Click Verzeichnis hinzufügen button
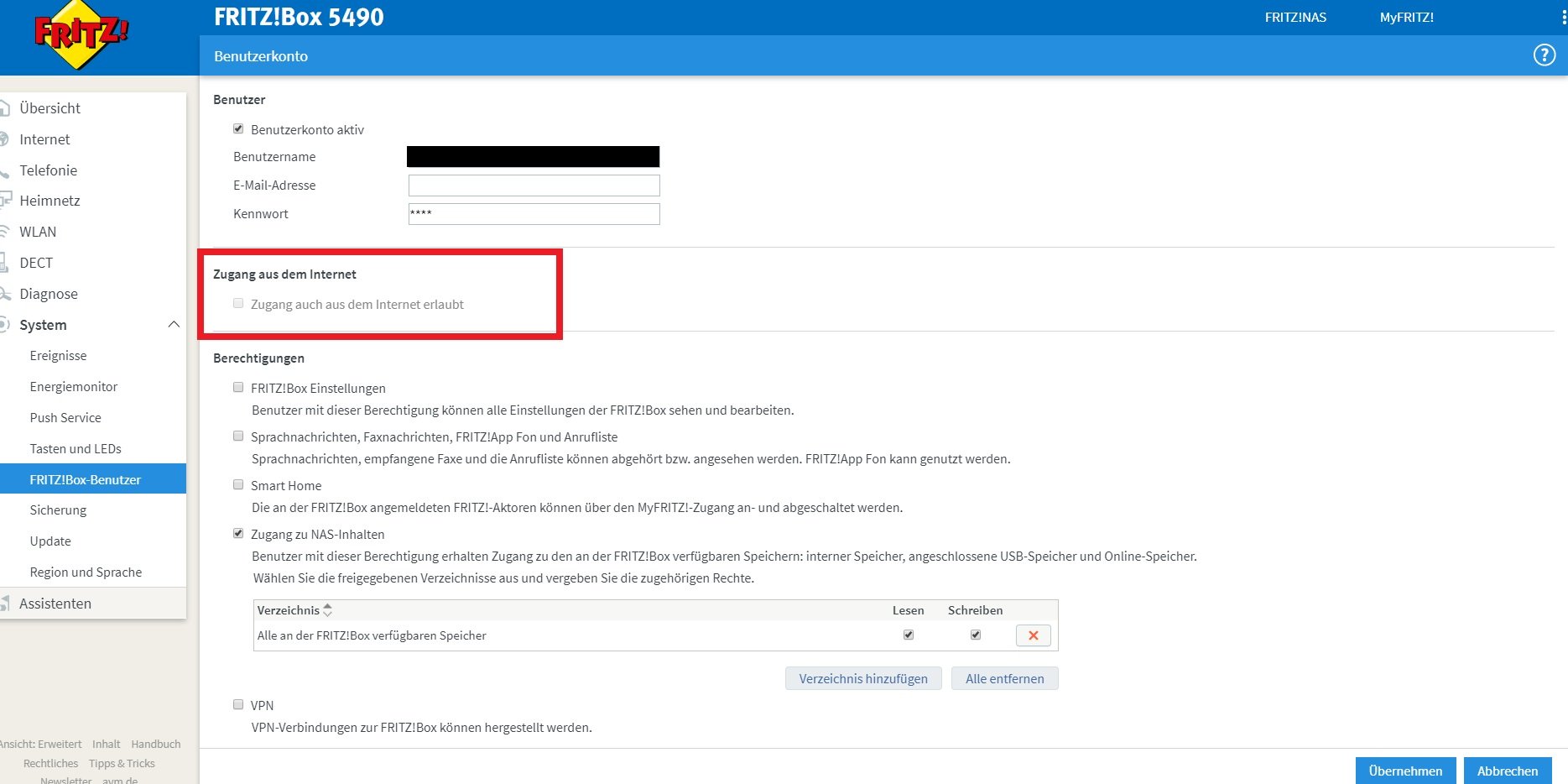Viewport: 1568px width, 784px height. (863, 678)
